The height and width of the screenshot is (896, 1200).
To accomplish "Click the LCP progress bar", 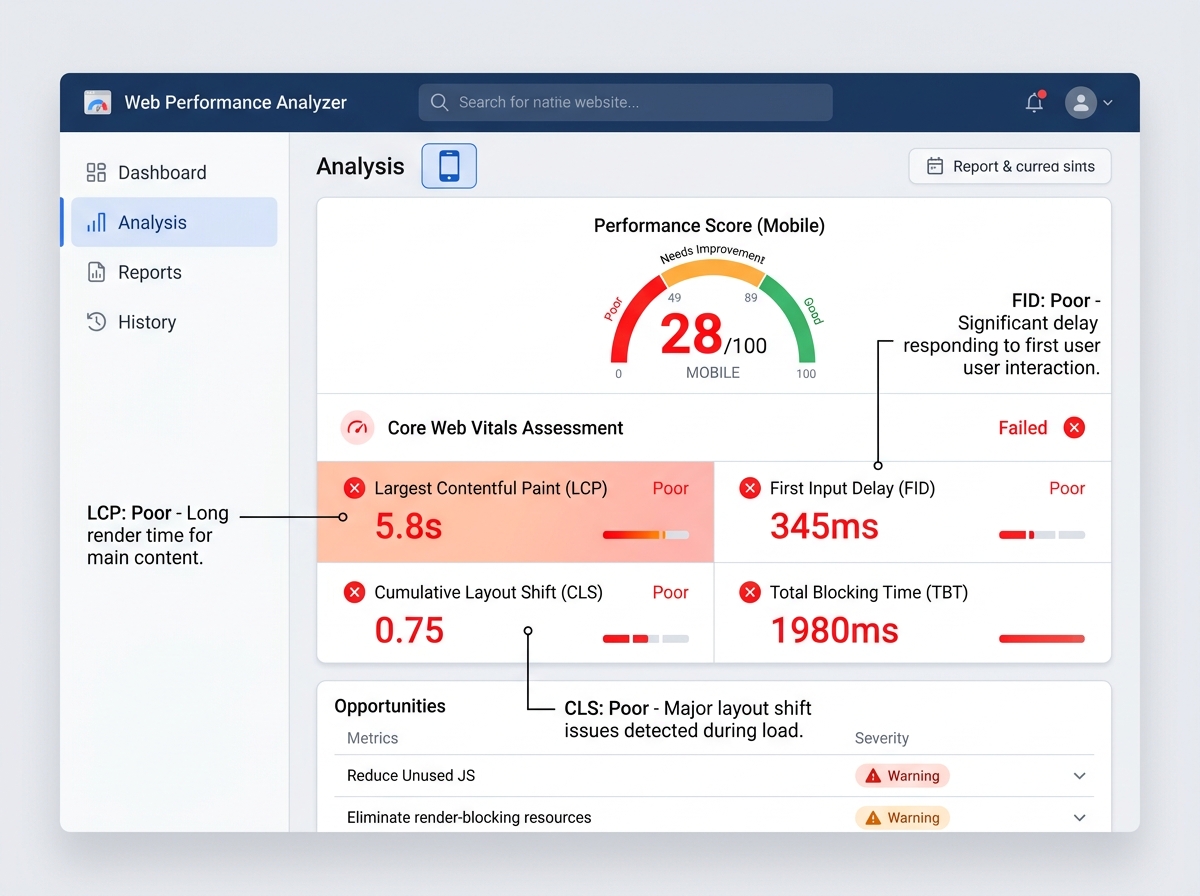I will pos(646,535).
